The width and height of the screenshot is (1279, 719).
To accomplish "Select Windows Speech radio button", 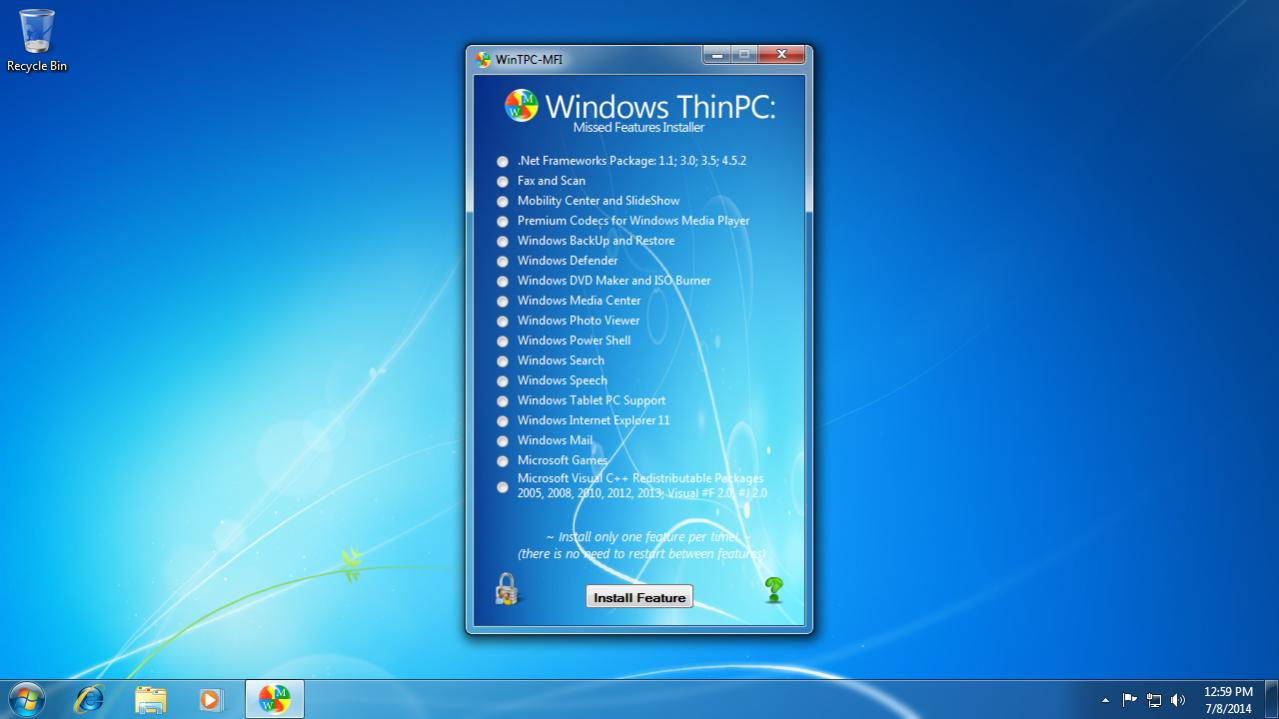I will [502, 381].
